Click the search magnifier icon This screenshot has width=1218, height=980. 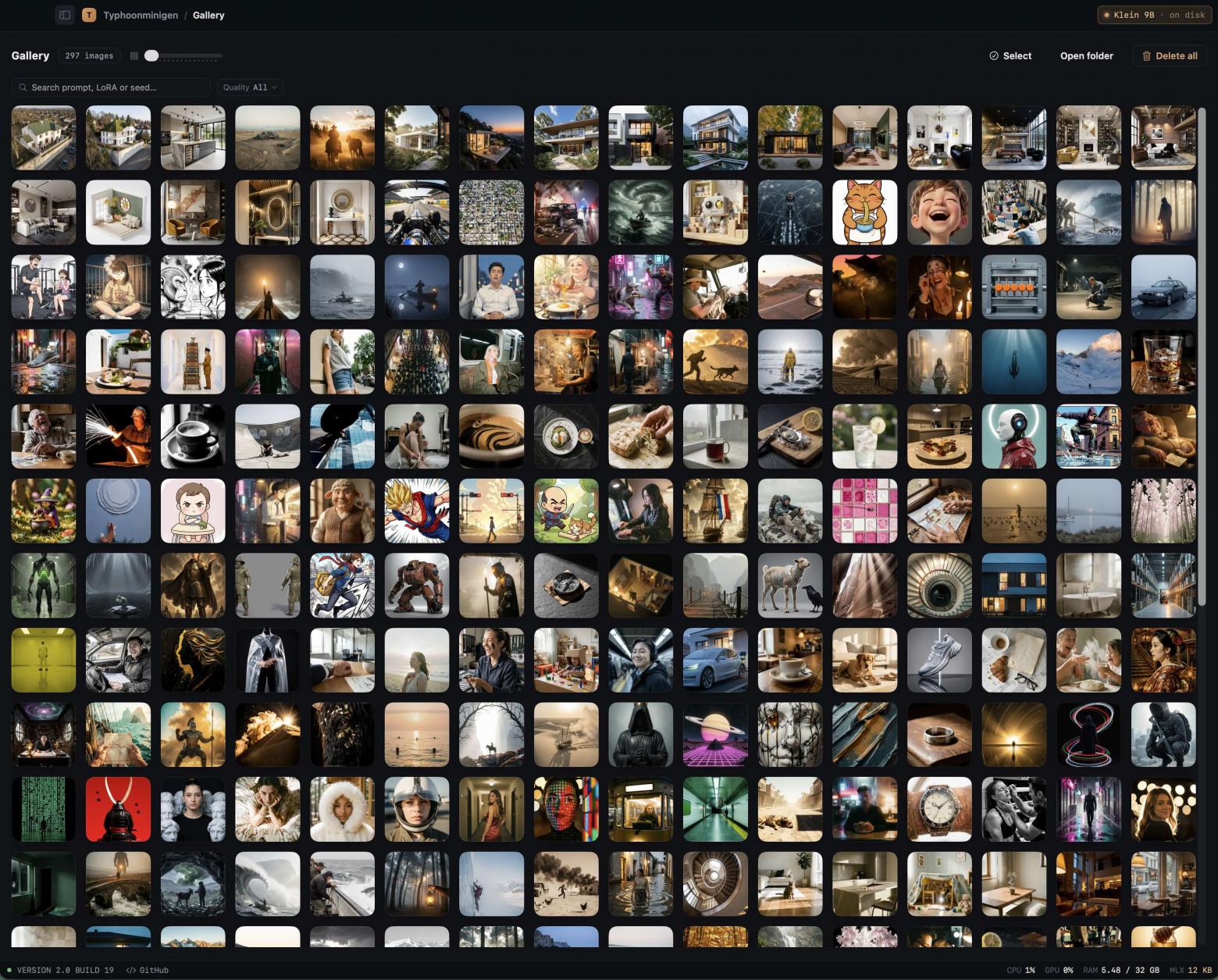23,87
